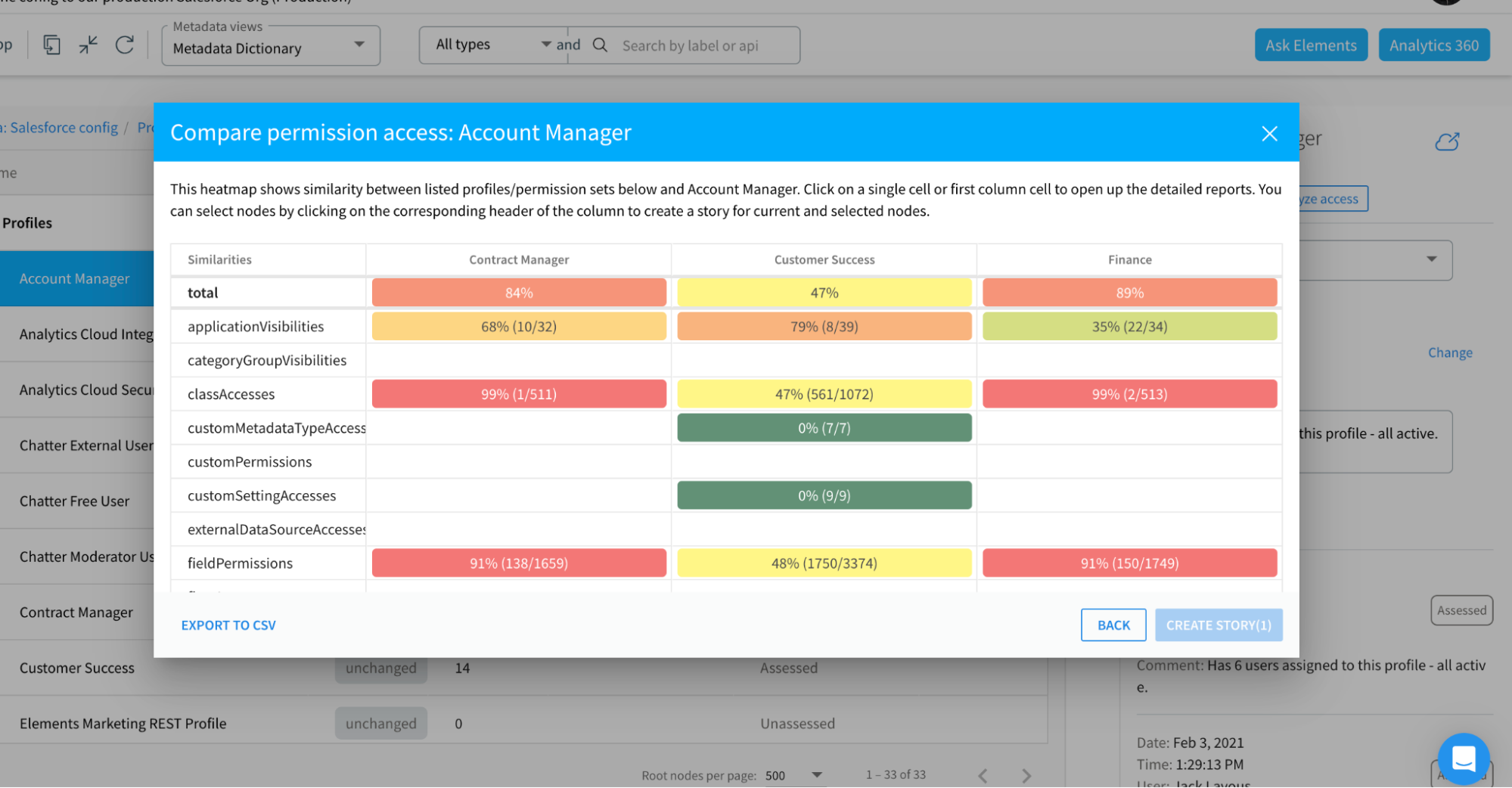Close the Compare permission access dialog

[x=1269, y=134]
